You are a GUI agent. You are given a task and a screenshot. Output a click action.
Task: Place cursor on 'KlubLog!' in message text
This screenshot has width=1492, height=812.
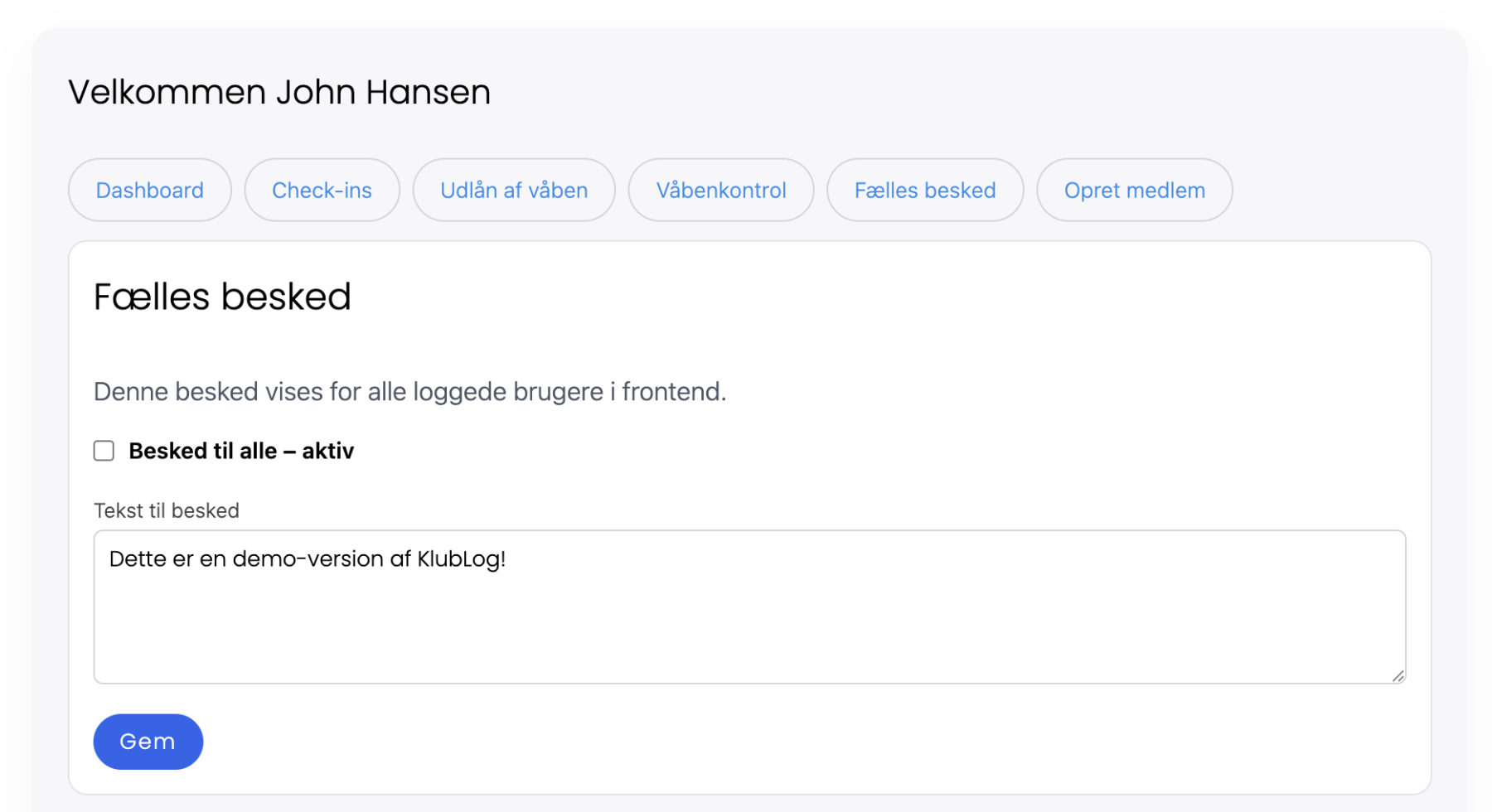click(461, 559)
